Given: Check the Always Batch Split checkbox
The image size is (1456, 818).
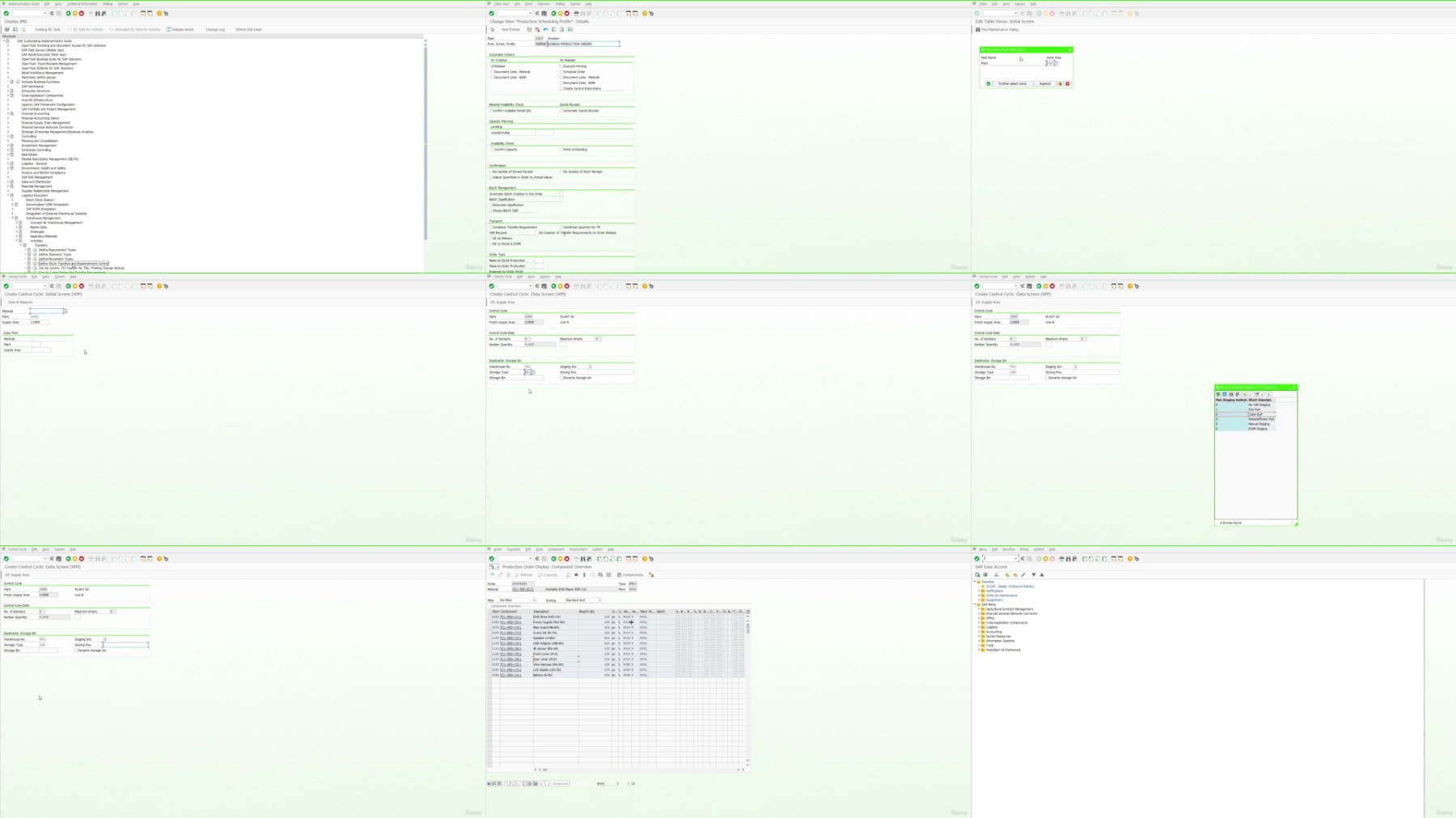Looking at the screenshot, I should point(492,210).
